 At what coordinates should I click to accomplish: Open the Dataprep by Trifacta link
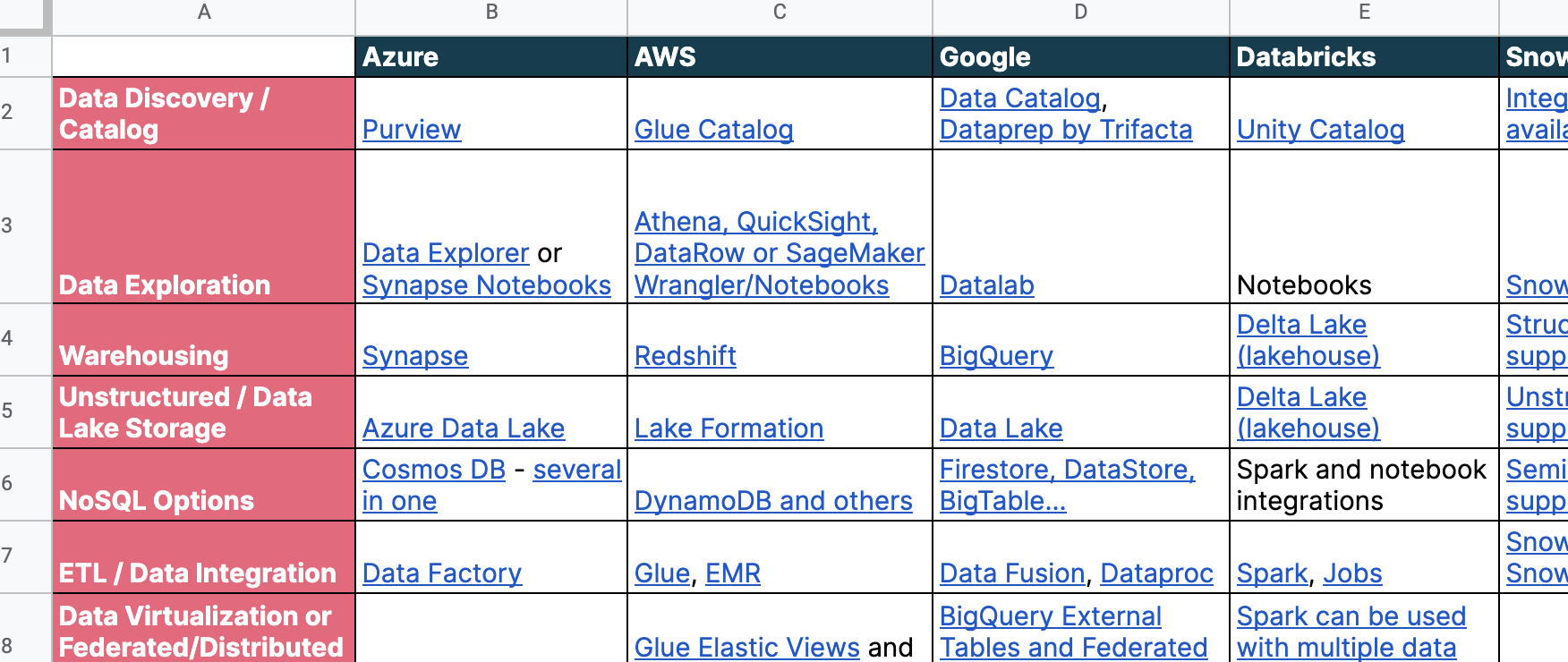[1066, 130]
